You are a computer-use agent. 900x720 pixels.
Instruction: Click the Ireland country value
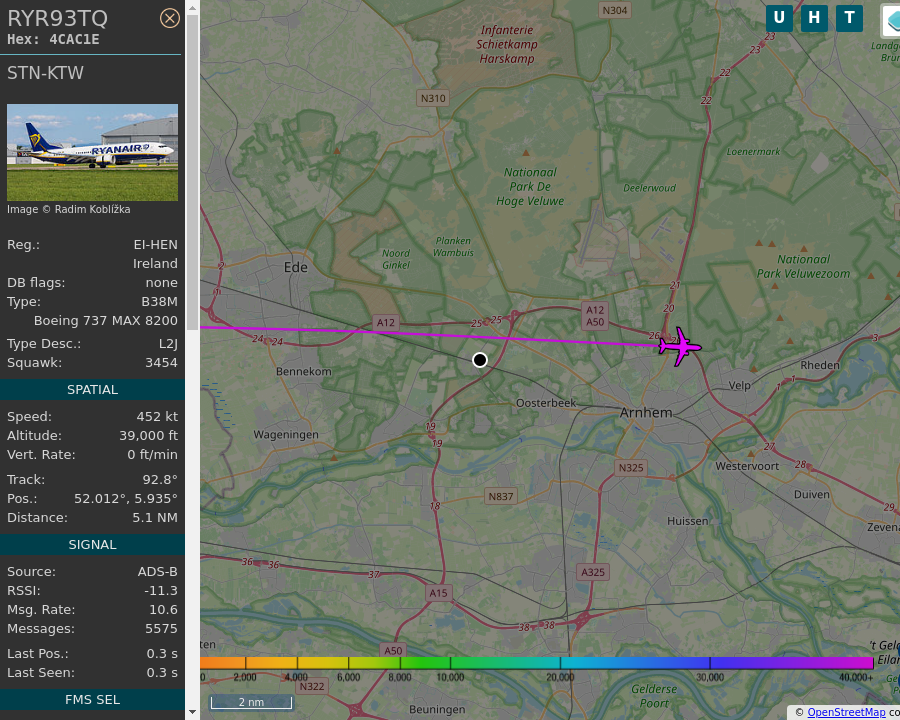pyautogui.click(x=155, y=264)
